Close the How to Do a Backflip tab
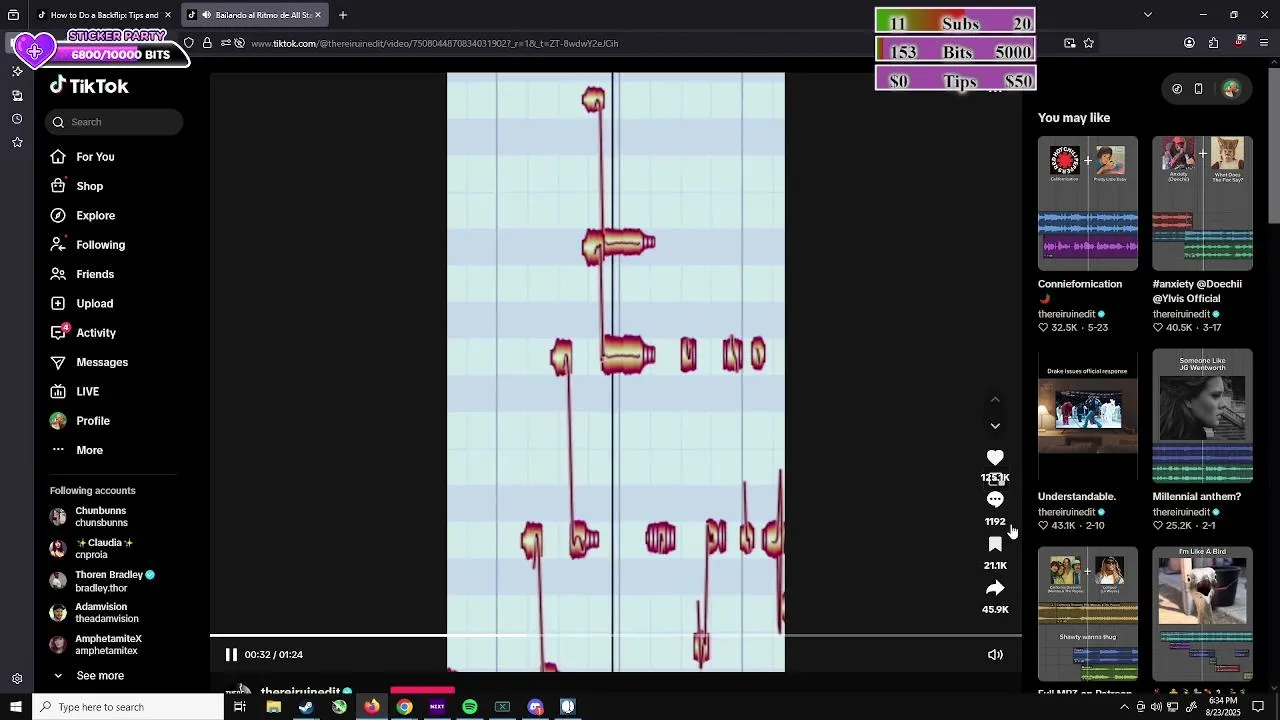 [x=168, y=15]
